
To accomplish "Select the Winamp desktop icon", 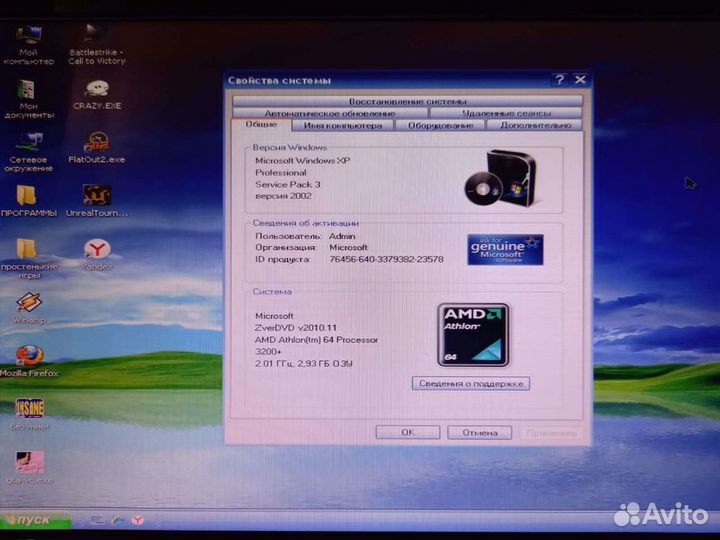I will (29, 309).
